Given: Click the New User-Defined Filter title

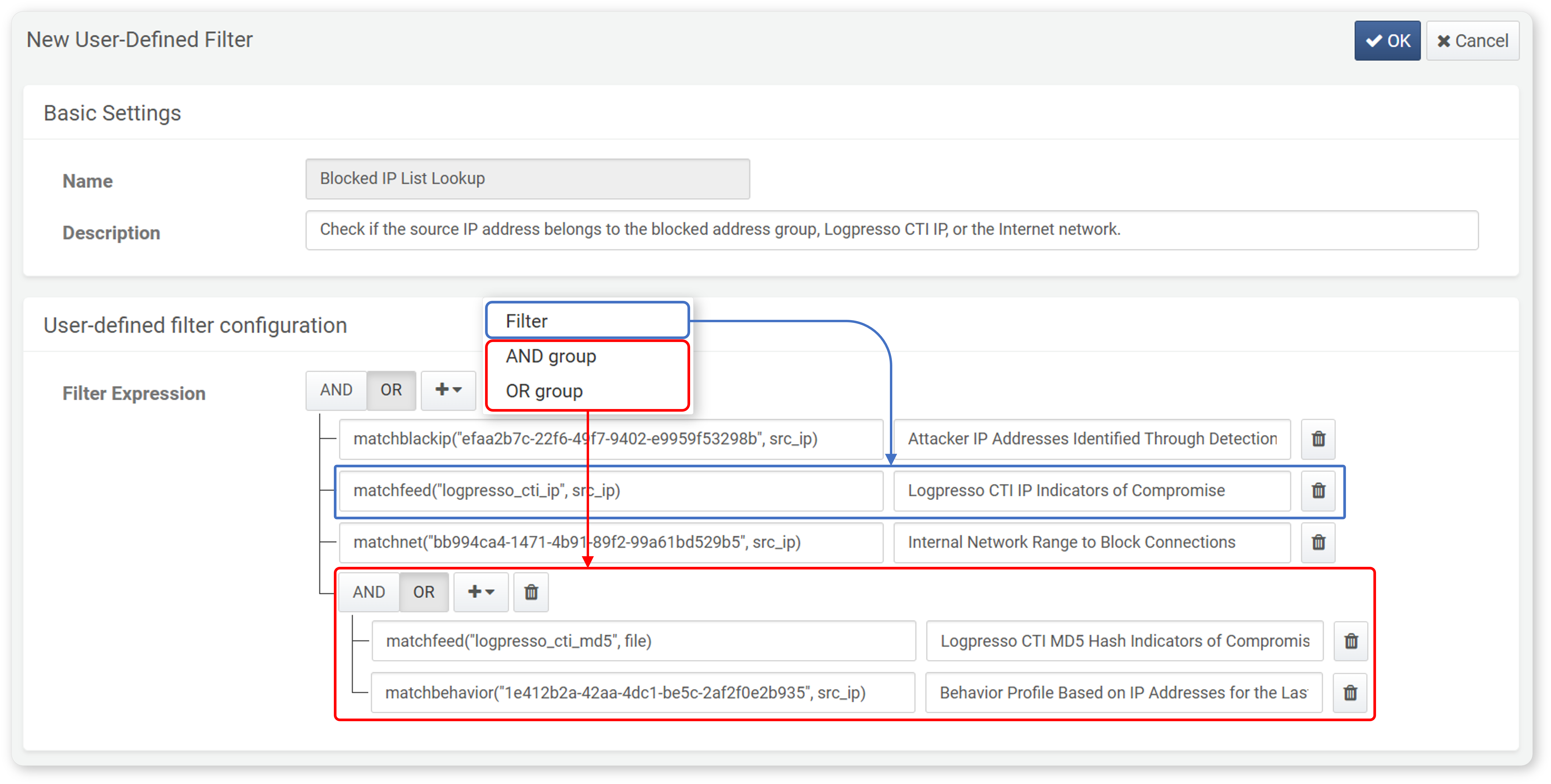Looking at the screenshot, I should coord(139,40).
